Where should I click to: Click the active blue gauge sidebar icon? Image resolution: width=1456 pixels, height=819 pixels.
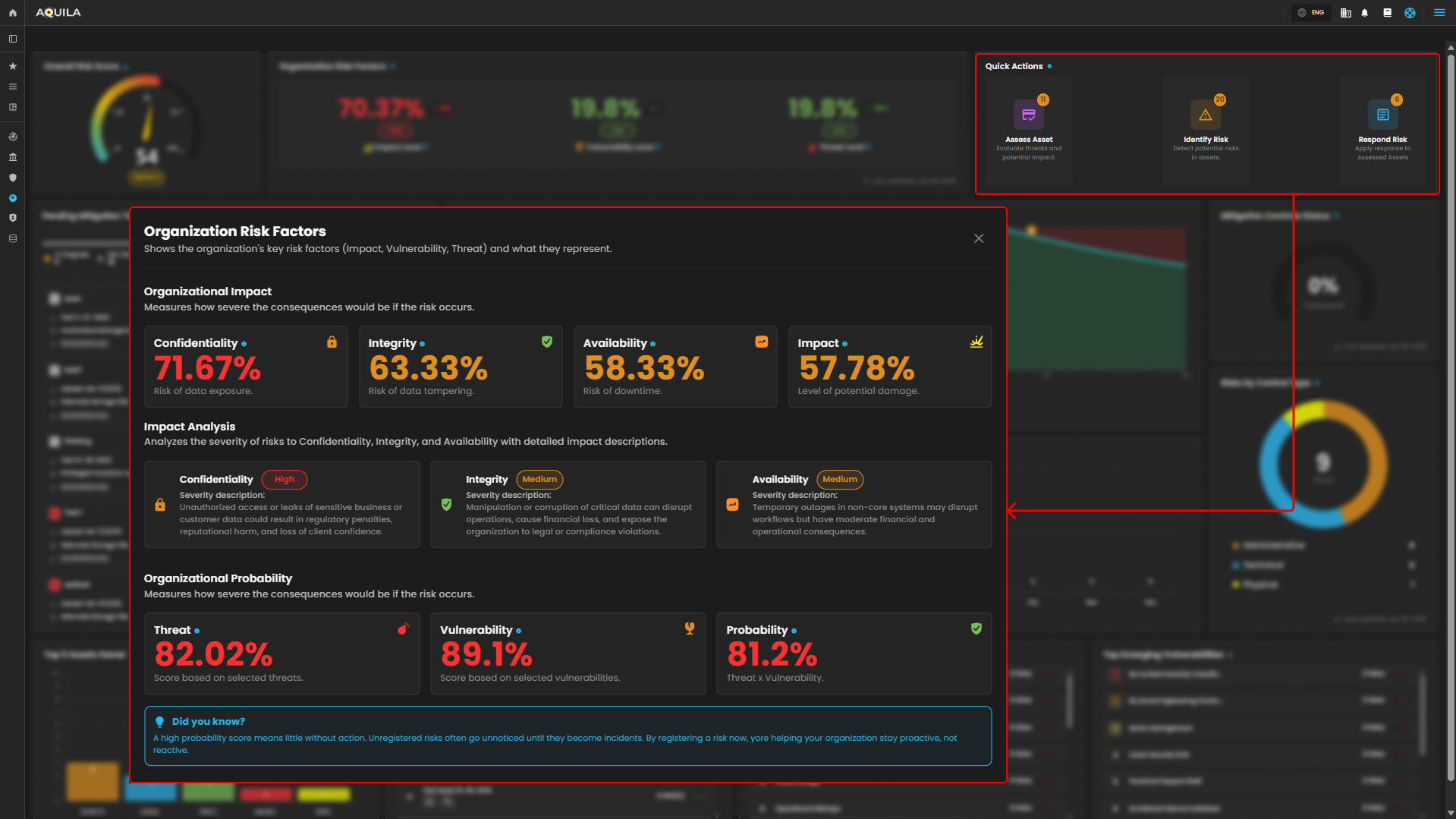click(x=13, y=198)
